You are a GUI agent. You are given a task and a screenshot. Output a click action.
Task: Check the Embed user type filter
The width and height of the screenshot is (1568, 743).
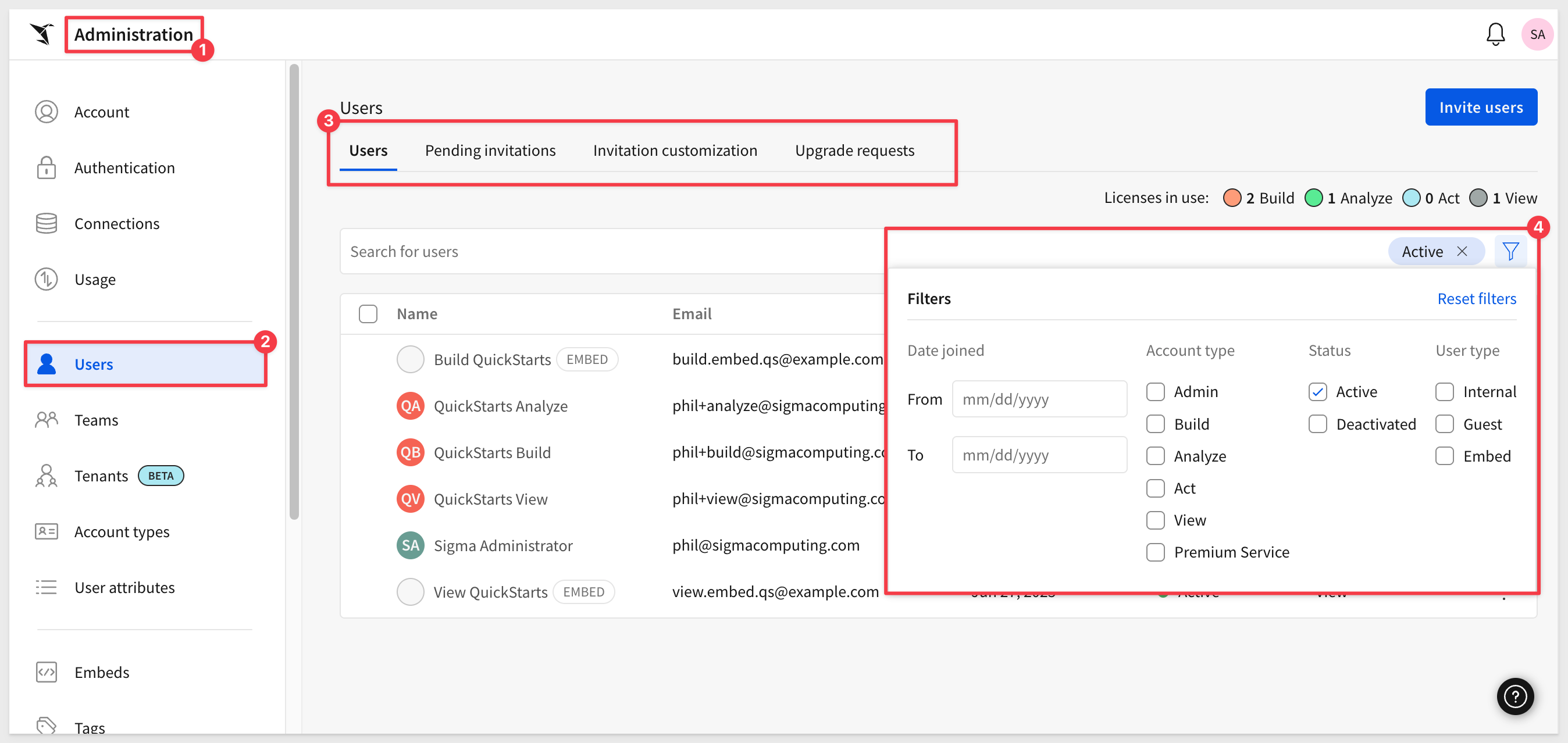(1445, 456)
